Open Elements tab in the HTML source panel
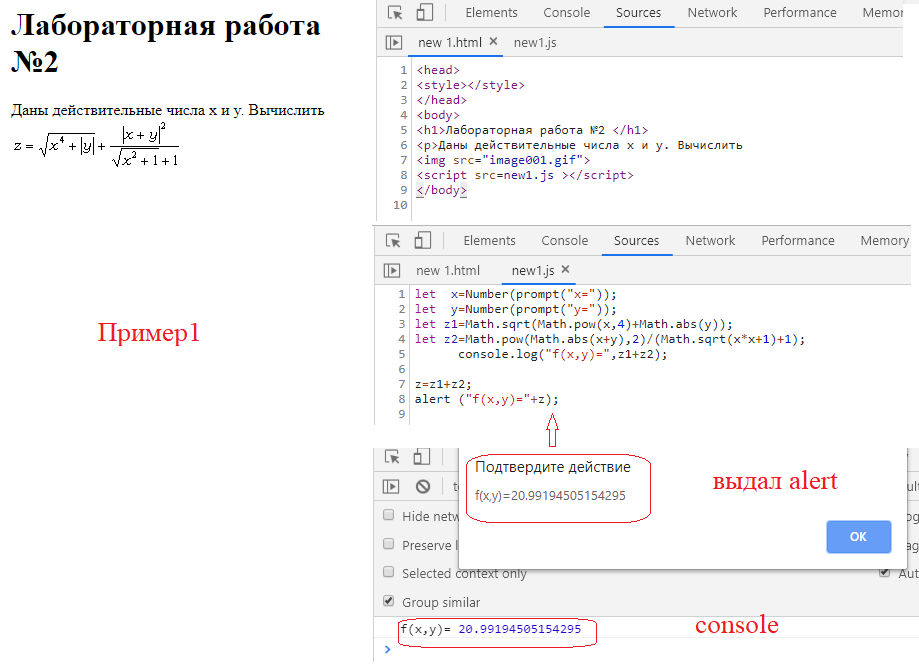 (x=491, y=13)
